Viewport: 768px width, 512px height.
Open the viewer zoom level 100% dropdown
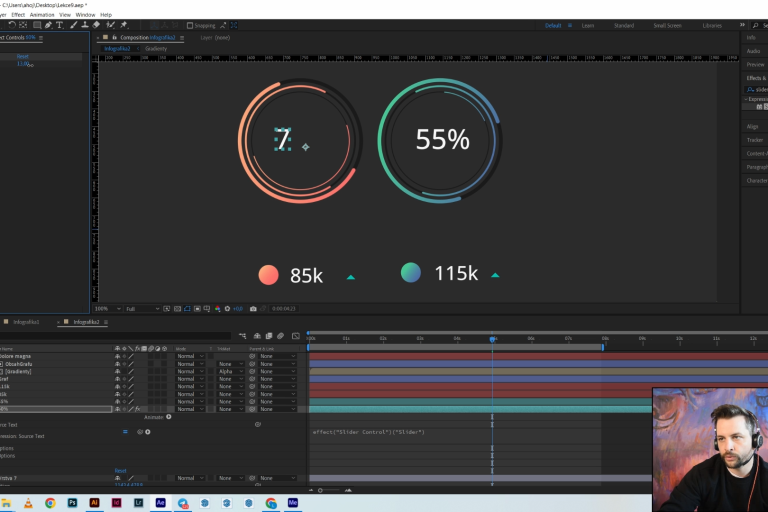(104, 309)
